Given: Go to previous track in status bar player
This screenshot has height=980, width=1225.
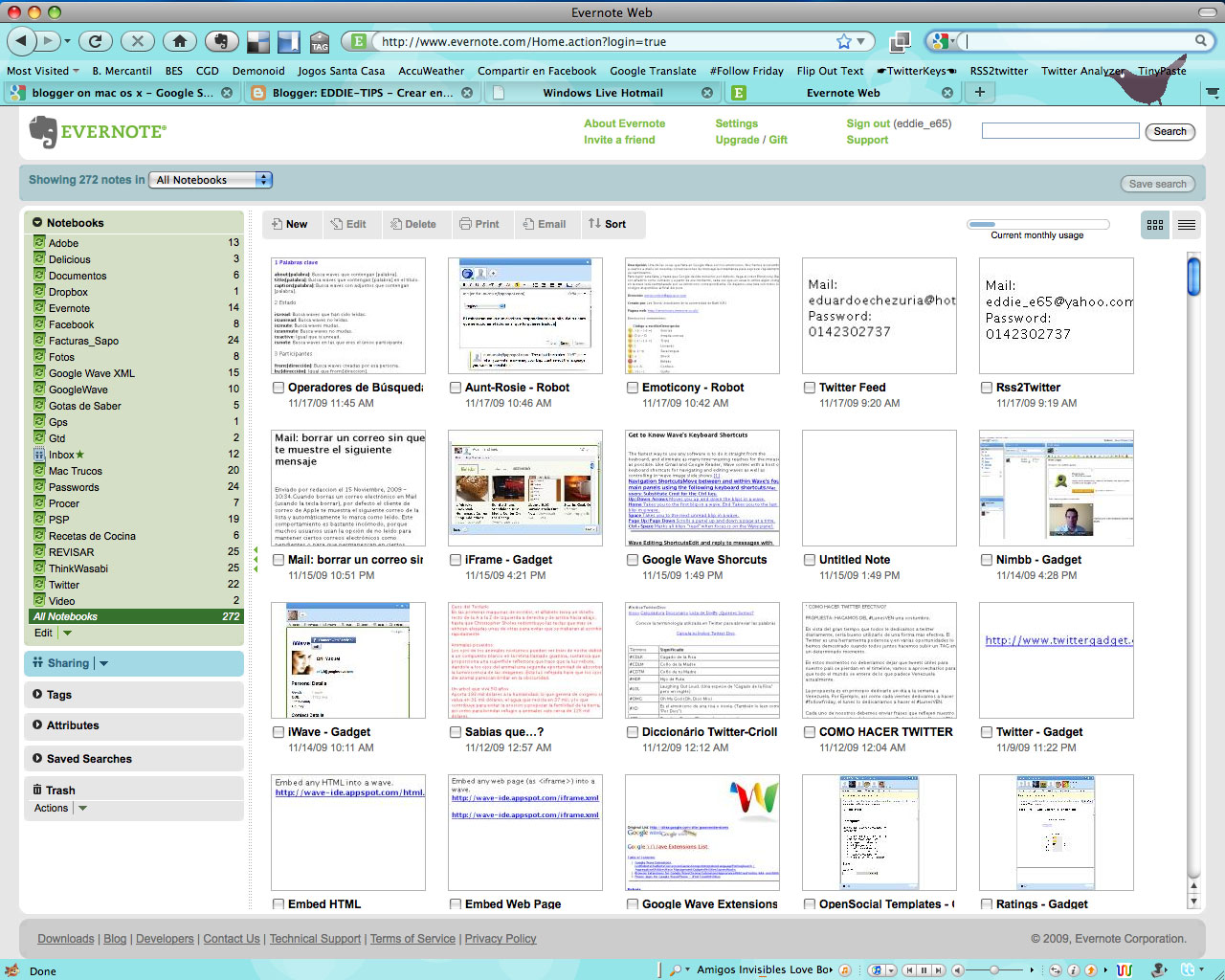Looking at the screenshot, I should [909, 969].
